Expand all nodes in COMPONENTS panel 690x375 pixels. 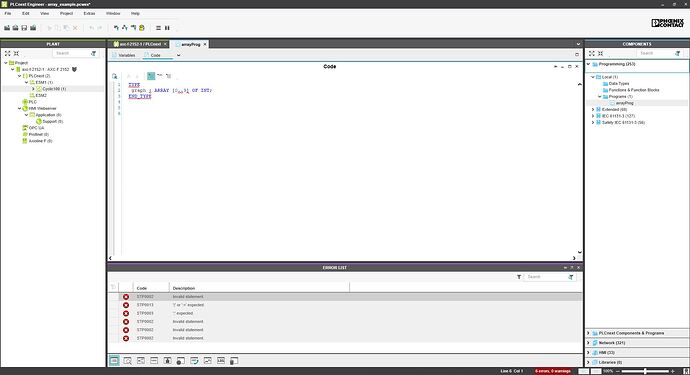click(x=591, y=53)
